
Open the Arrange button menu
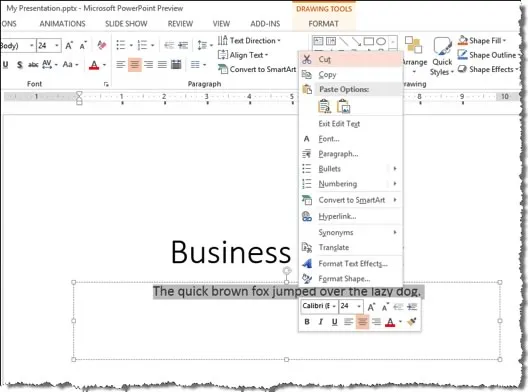pos(414,56)
